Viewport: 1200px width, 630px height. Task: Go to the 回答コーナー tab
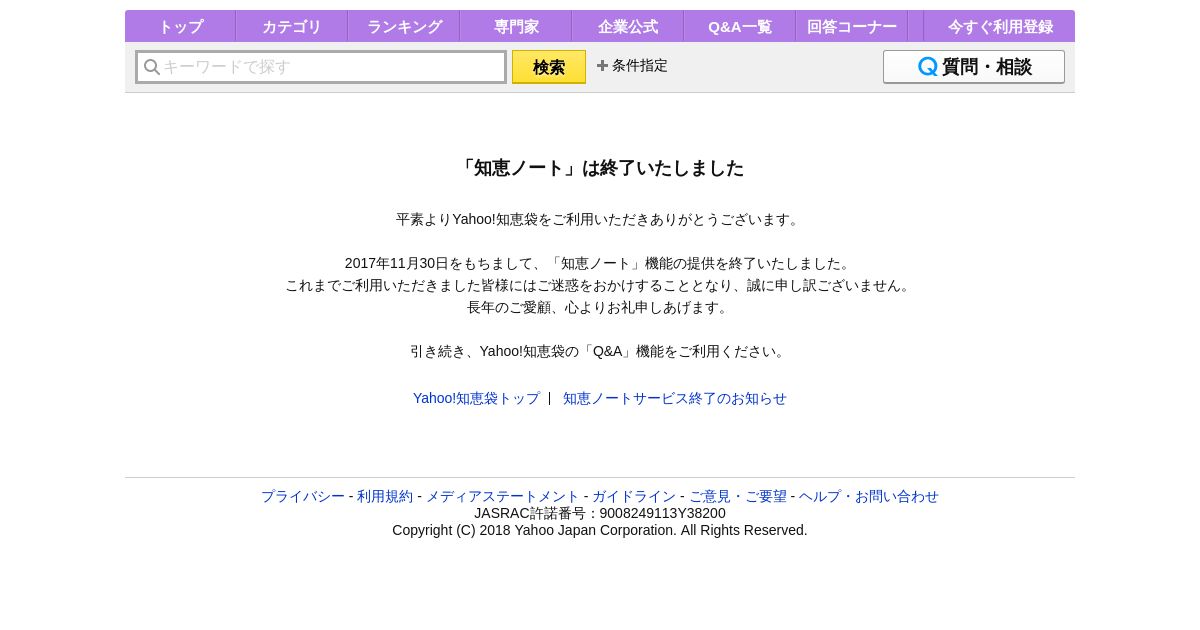click(x=852, y=27)
